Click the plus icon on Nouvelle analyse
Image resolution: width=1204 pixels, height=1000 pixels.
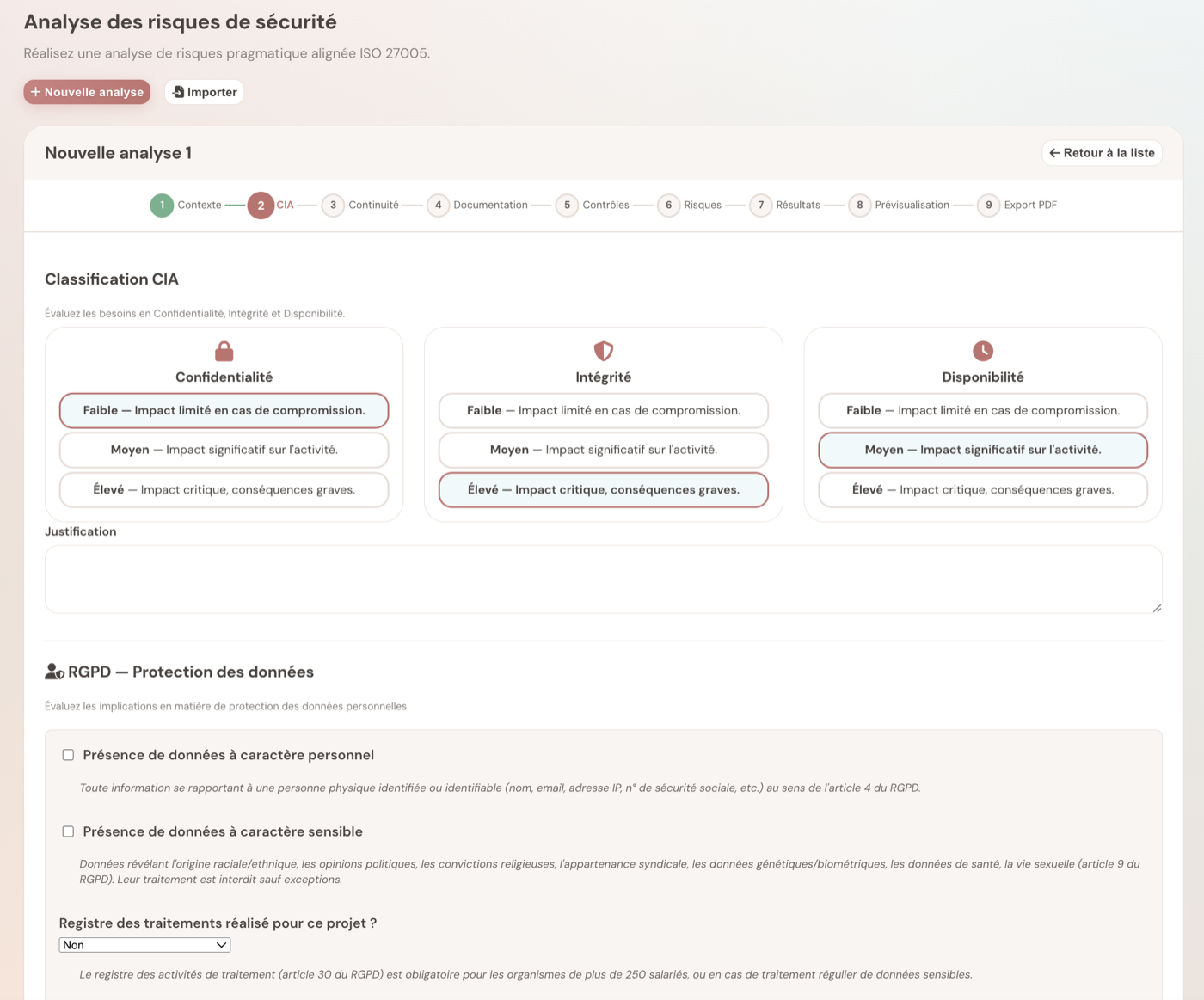point(35,91)
